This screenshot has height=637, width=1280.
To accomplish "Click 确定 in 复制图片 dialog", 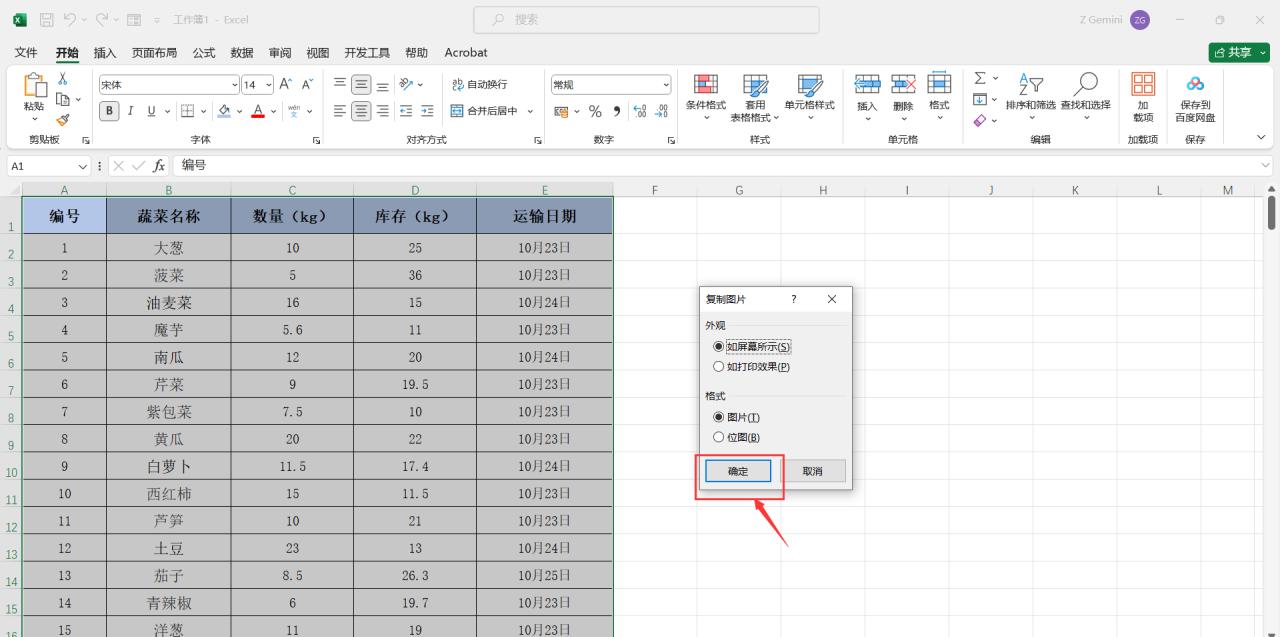I will 738,471.
